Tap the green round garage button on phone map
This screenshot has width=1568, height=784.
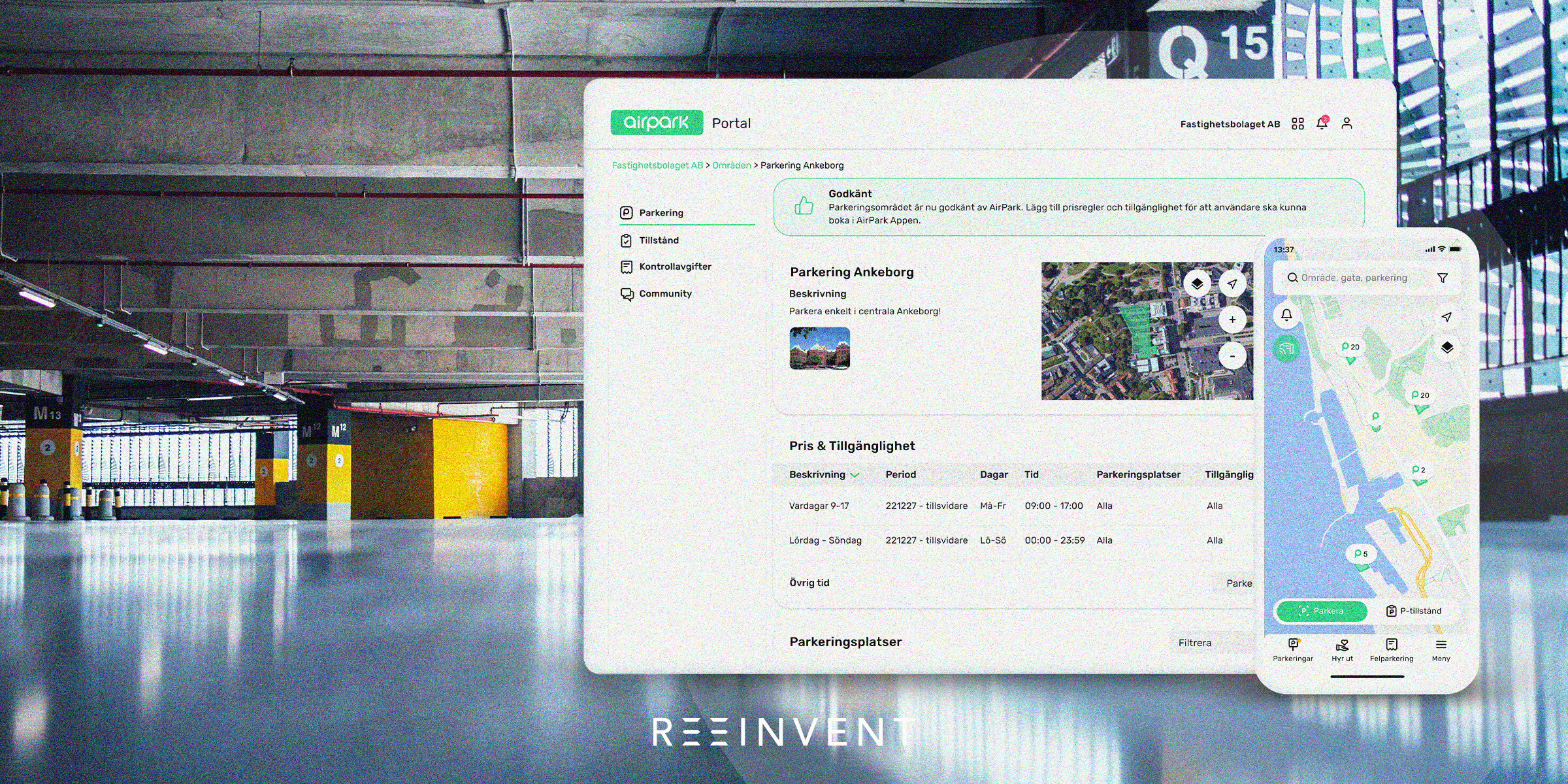click(x=1286, y=348)
